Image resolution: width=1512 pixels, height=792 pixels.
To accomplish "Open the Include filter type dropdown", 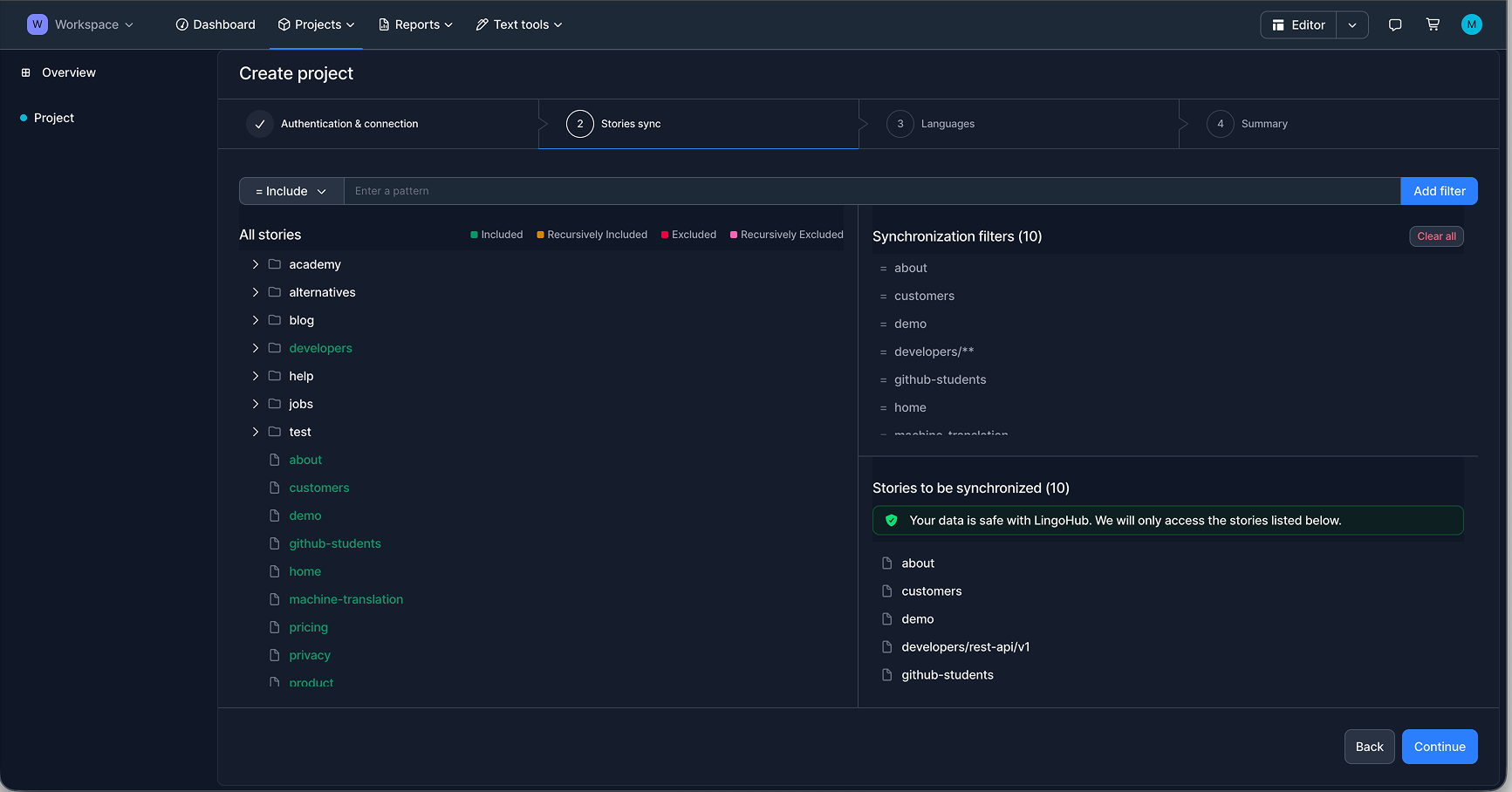I will (291, 191).
